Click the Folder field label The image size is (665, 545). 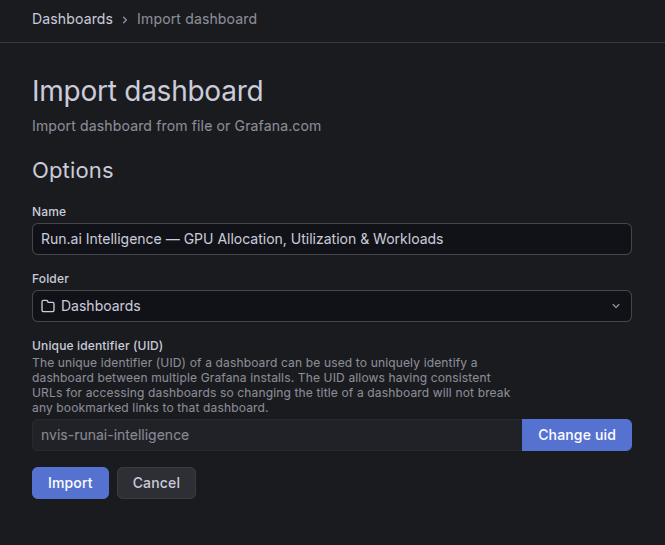(50, 279)
